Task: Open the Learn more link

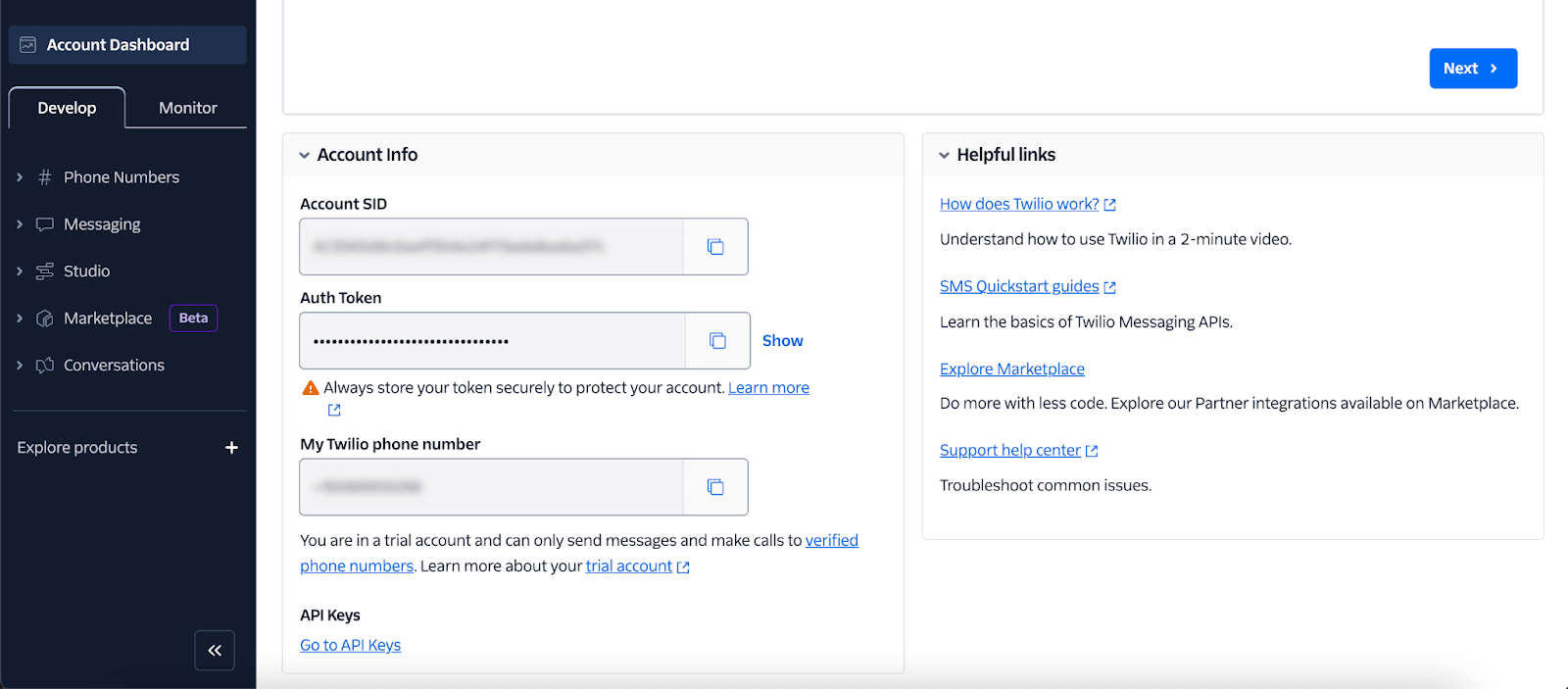Action: (x=768, y=388)
